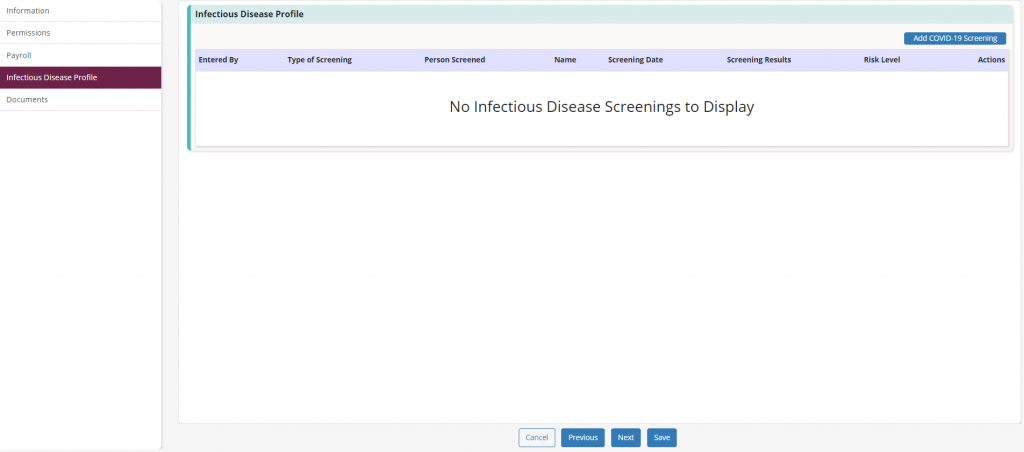Click the Screening Results column header
Viewport: 1024px width, 452px height.
(x=759, y=60)
